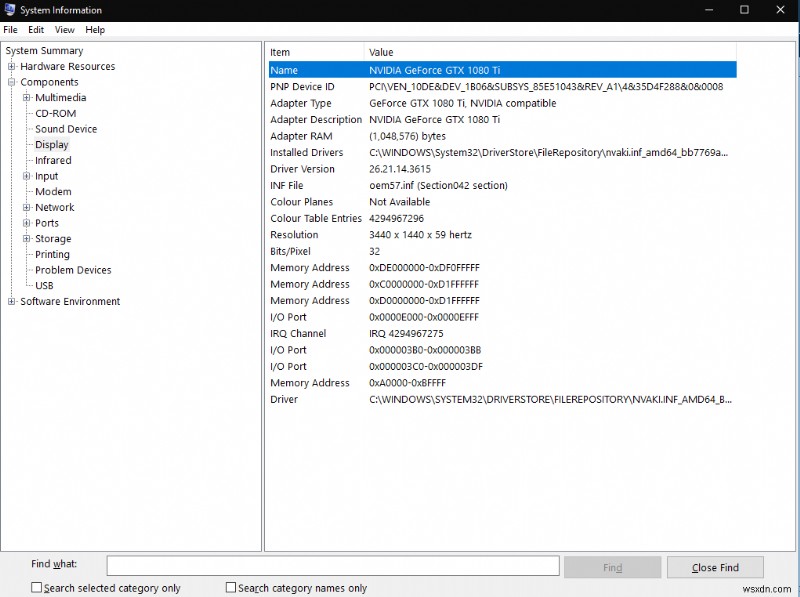Select the USB category
The height and width of the screenshot is (597, 800).
(x=47, y=285)
